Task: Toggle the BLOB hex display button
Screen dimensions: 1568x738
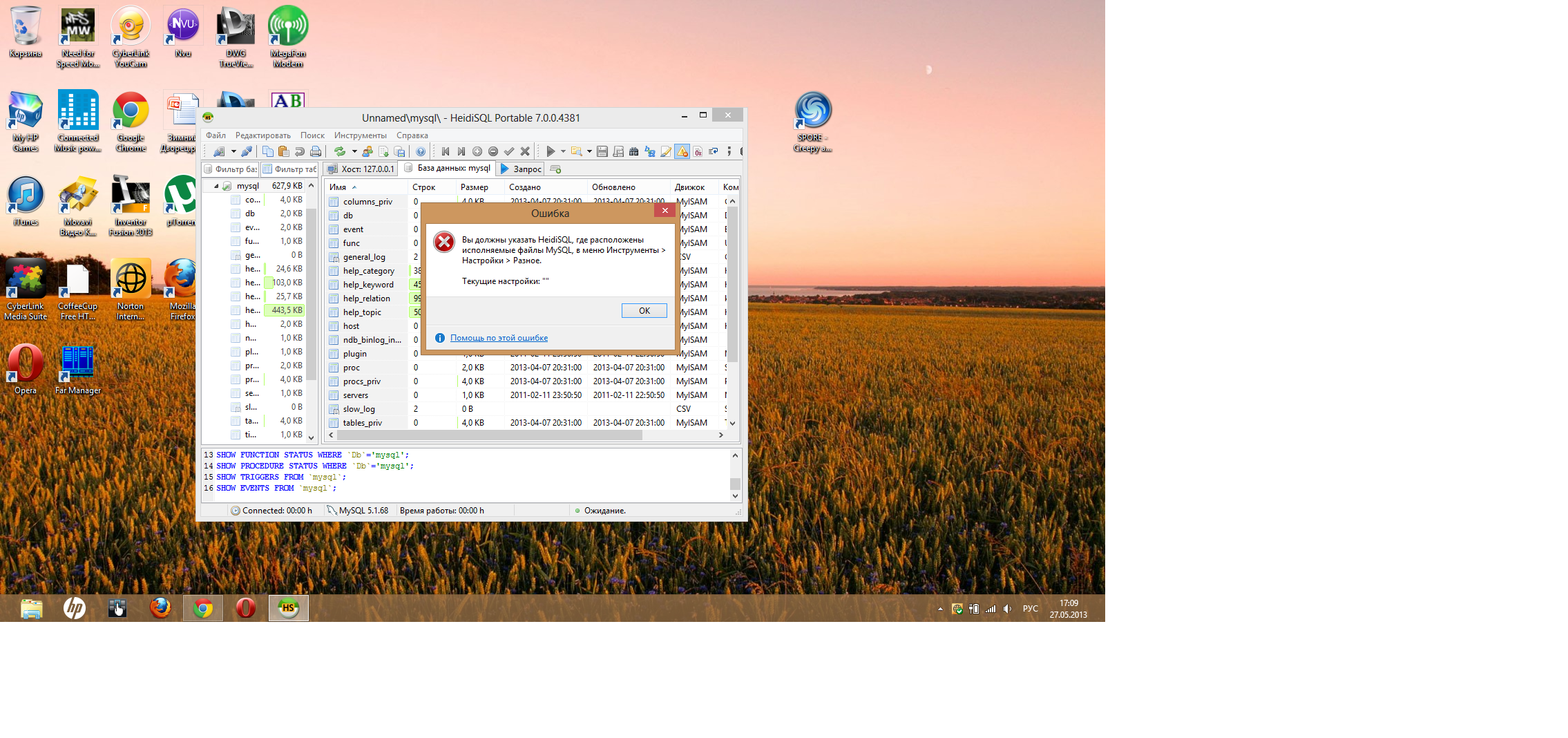Action: 698,151
